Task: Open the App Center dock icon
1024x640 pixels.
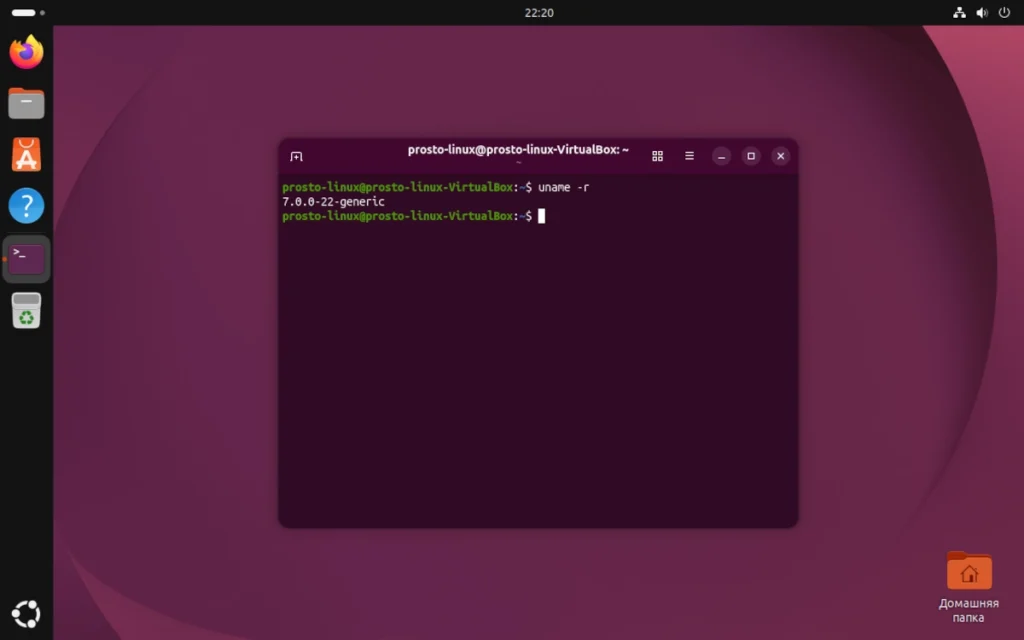Action: 26,155
